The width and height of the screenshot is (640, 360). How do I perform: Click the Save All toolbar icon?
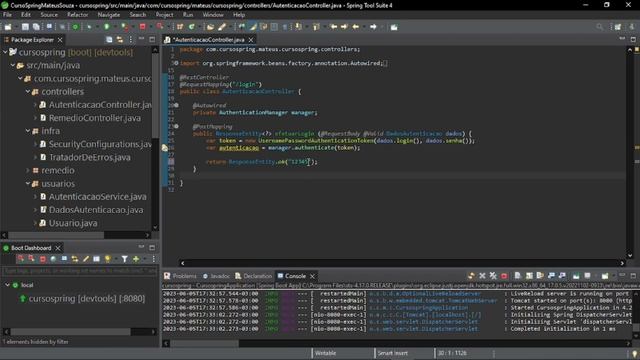click(36, 27)
